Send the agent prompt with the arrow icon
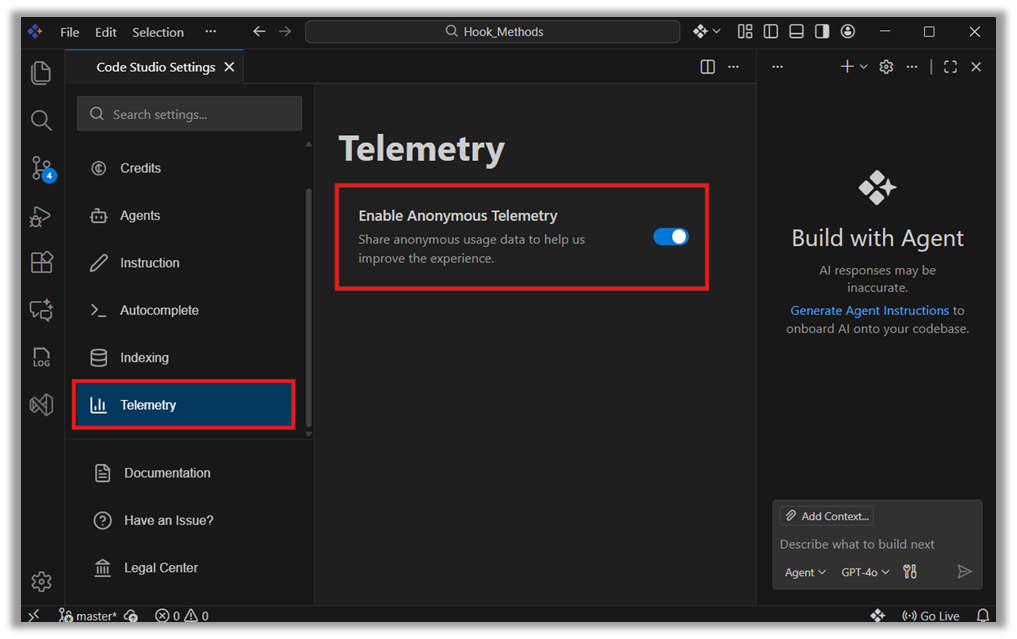The width and height of the screenshot is (1017, 639). click(x=964, y=571)
